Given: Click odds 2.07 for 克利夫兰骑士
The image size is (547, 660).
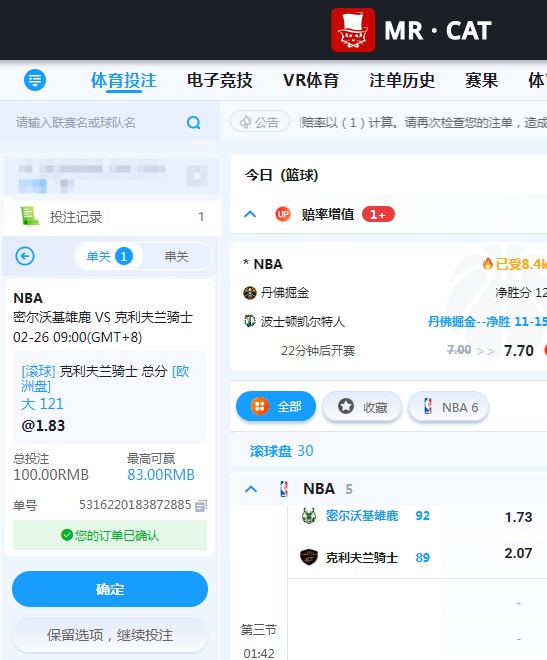Looking at the screenshot, I should (518, 553).
